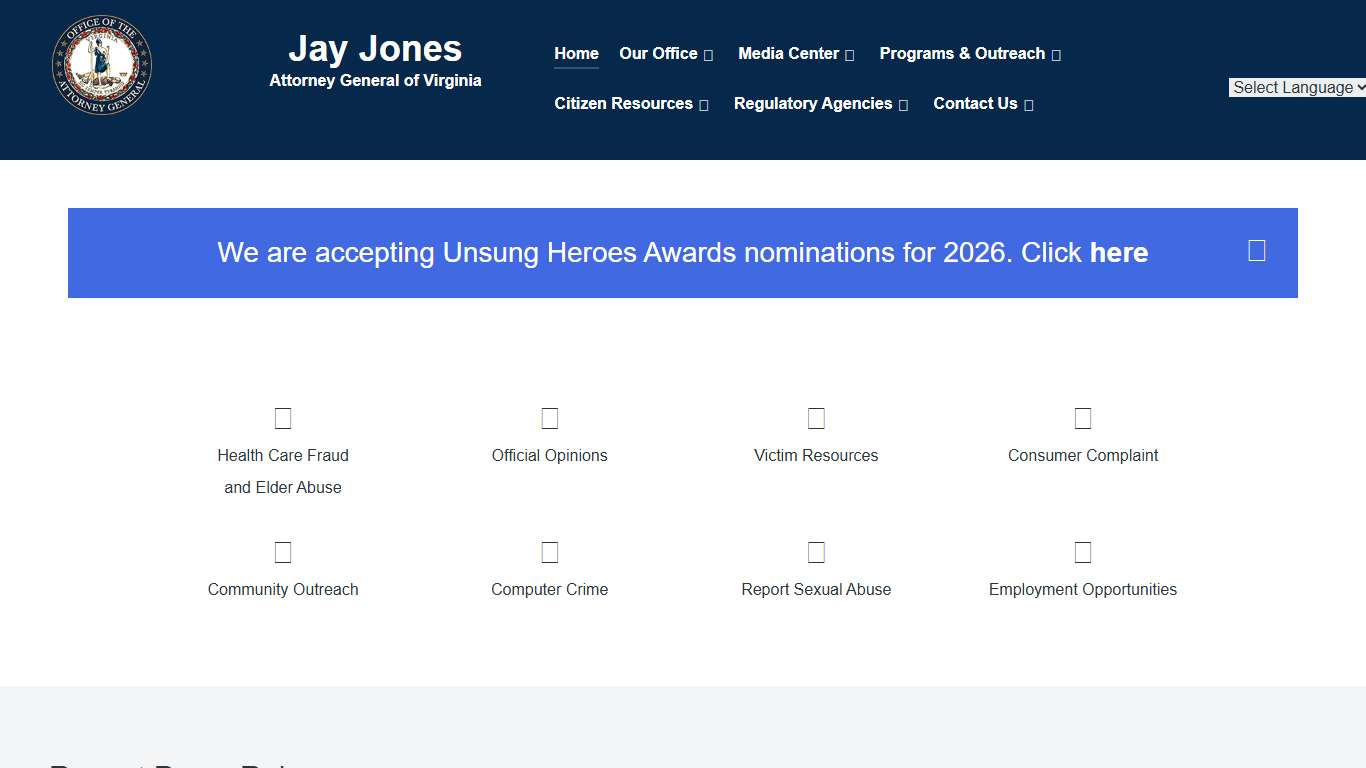The height and width of the screenshot is (768, 1366).
Task: Click the icon above Consumer Complaint
Action: click(1083, 418)
